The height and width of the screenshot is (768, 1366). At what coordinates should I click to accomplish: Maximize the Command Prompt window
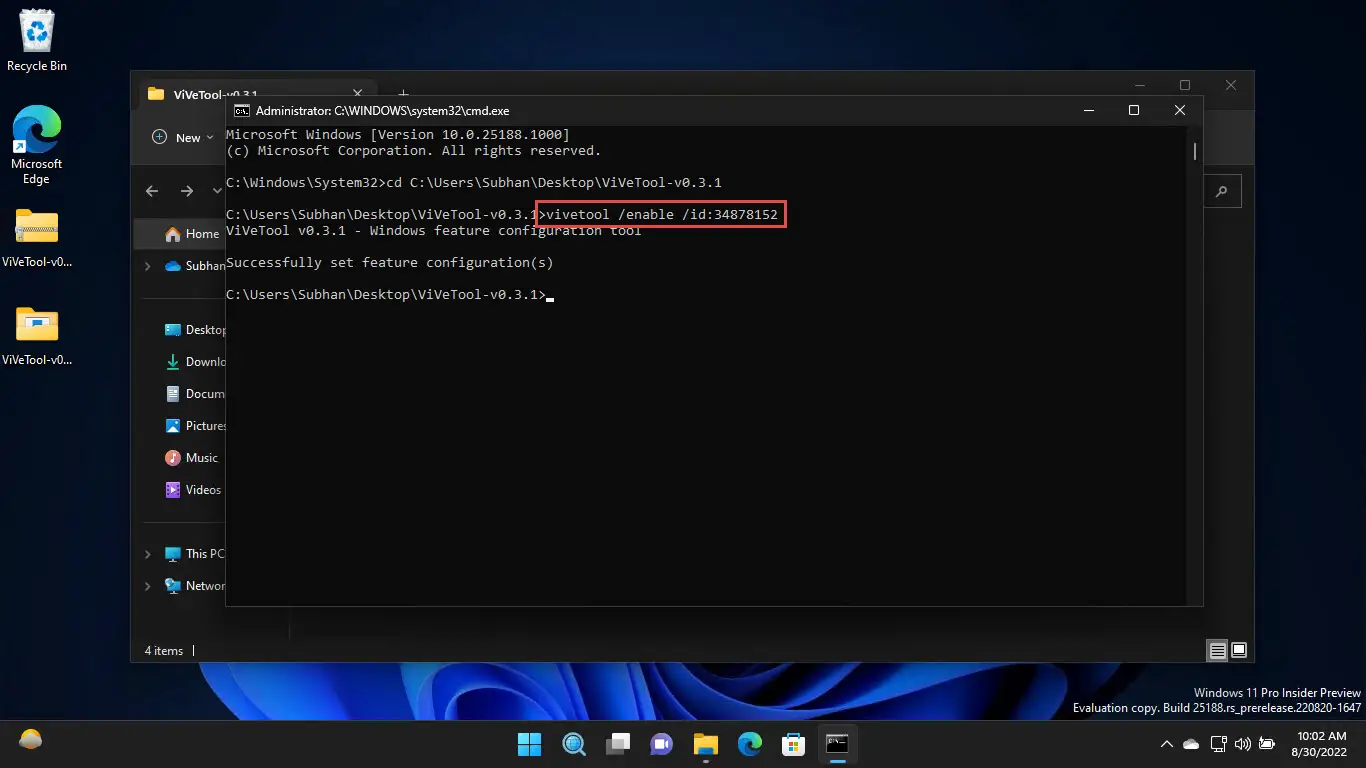point(1134,110)
